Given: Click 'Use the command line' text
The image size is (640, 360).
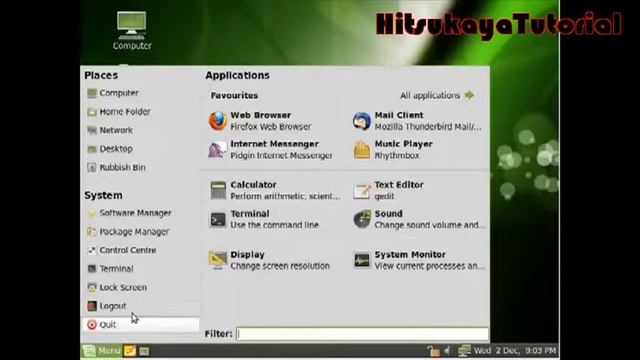Looking at the screenshot, I should pos(274,225).
